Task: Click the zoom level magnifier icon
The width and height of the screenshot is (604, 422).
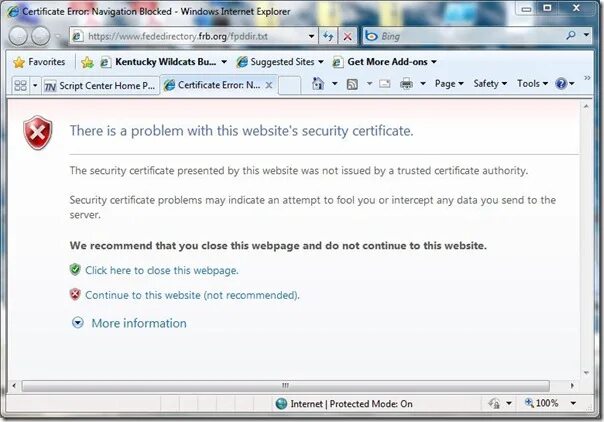Action: pos(529,403)
